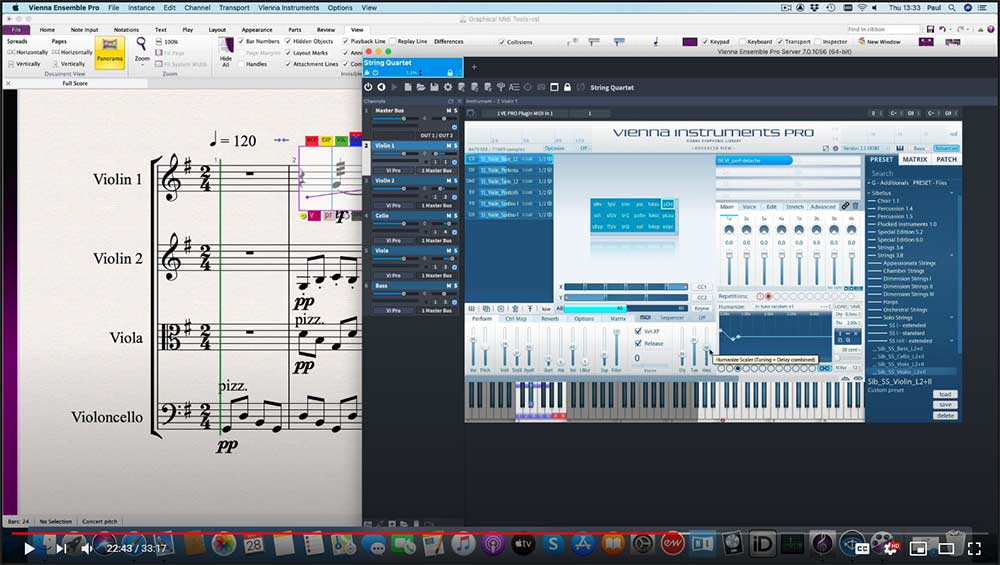Image resolution: width=1000 pixels, height=565 pixels.
Task: Click the open folder icon in Ensemble toolbar
Action: point(421,87)
